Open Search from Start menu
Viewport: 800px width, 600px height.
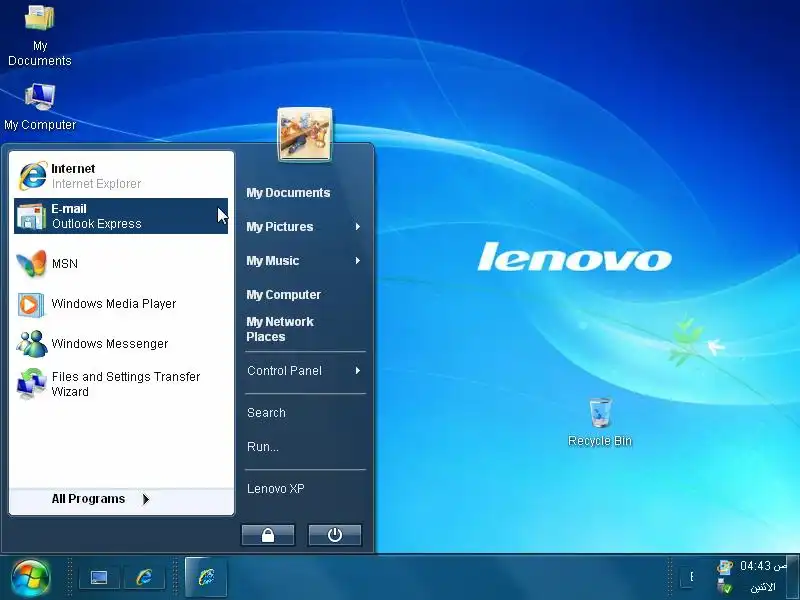point(305,413)
